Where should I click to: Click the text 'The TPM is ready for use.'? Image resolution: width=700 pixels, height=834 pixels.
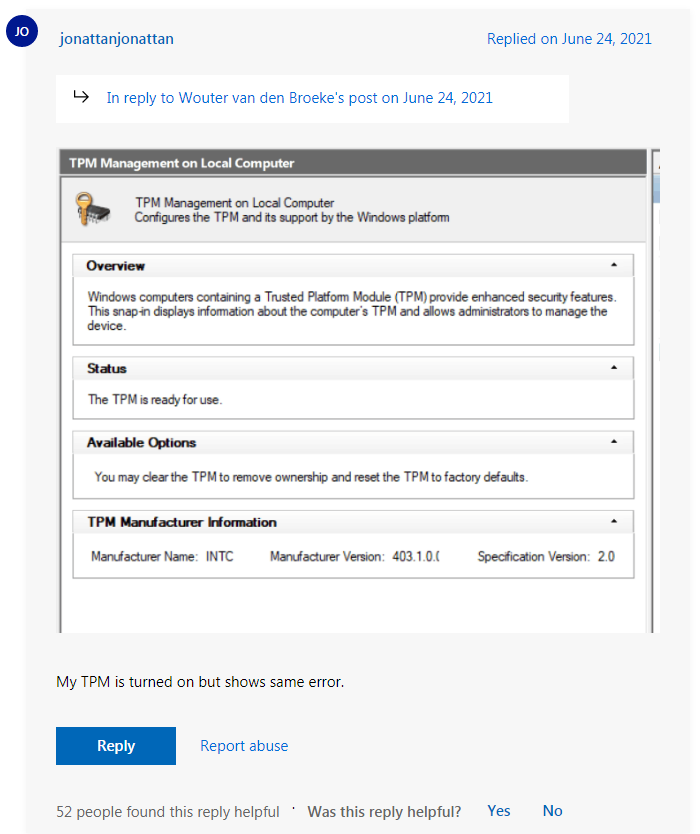(x=155, y=399)
